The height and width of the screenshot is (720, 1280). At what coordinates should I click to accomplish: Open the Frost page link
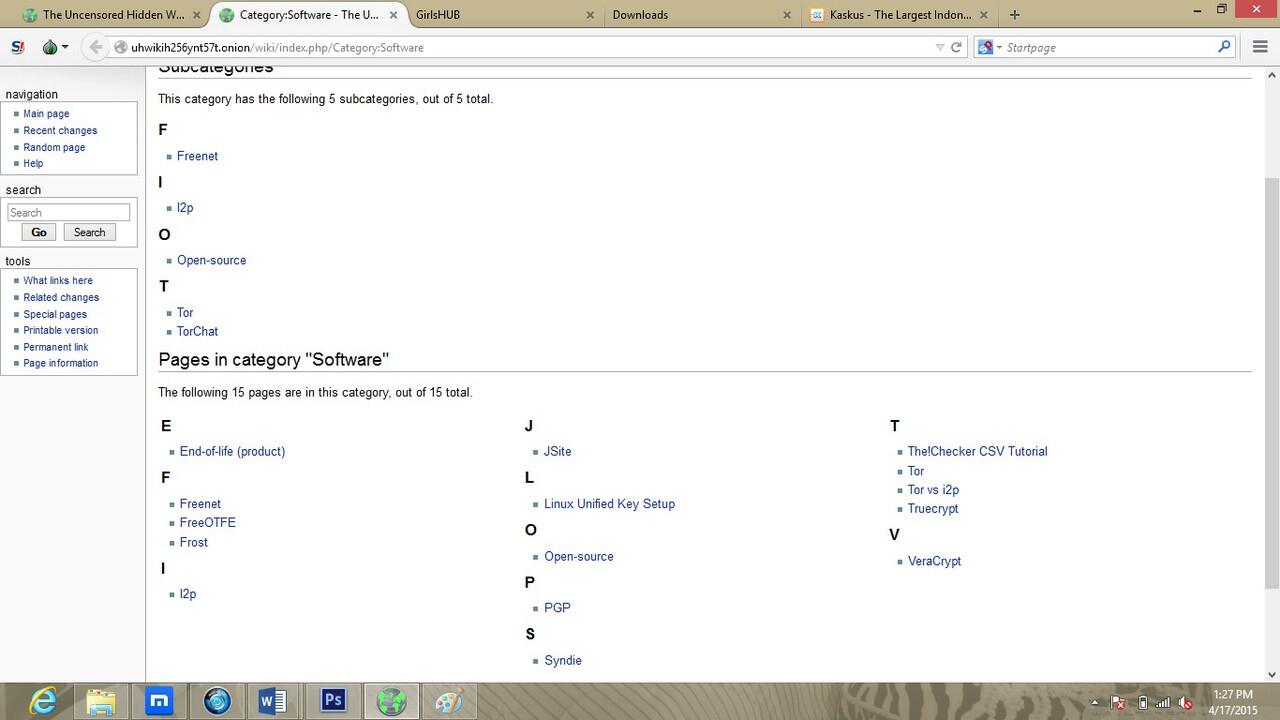(x=194, y=542)
